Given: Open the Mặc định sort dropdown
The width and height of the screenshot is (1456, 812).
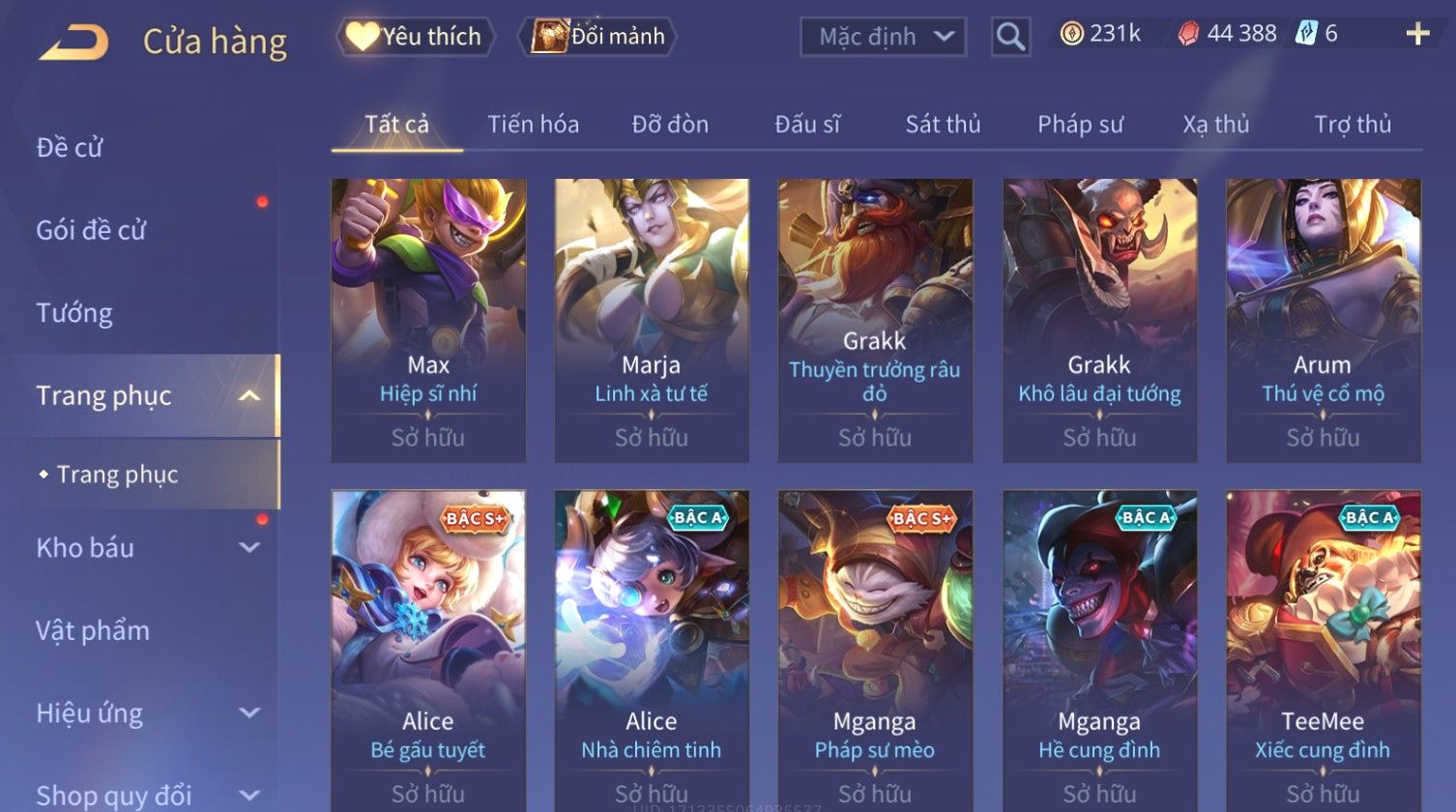Looking at the screenshot, I should tap(883, 38).
